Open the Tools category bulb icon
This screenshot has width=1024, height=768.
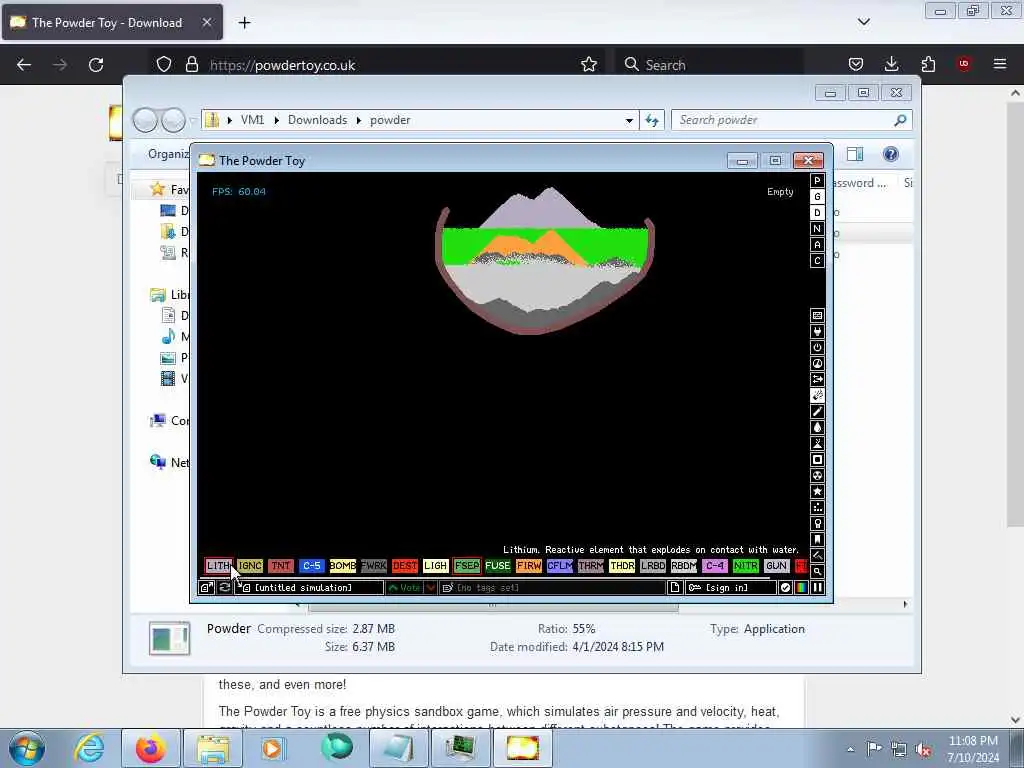coord(817,524)
